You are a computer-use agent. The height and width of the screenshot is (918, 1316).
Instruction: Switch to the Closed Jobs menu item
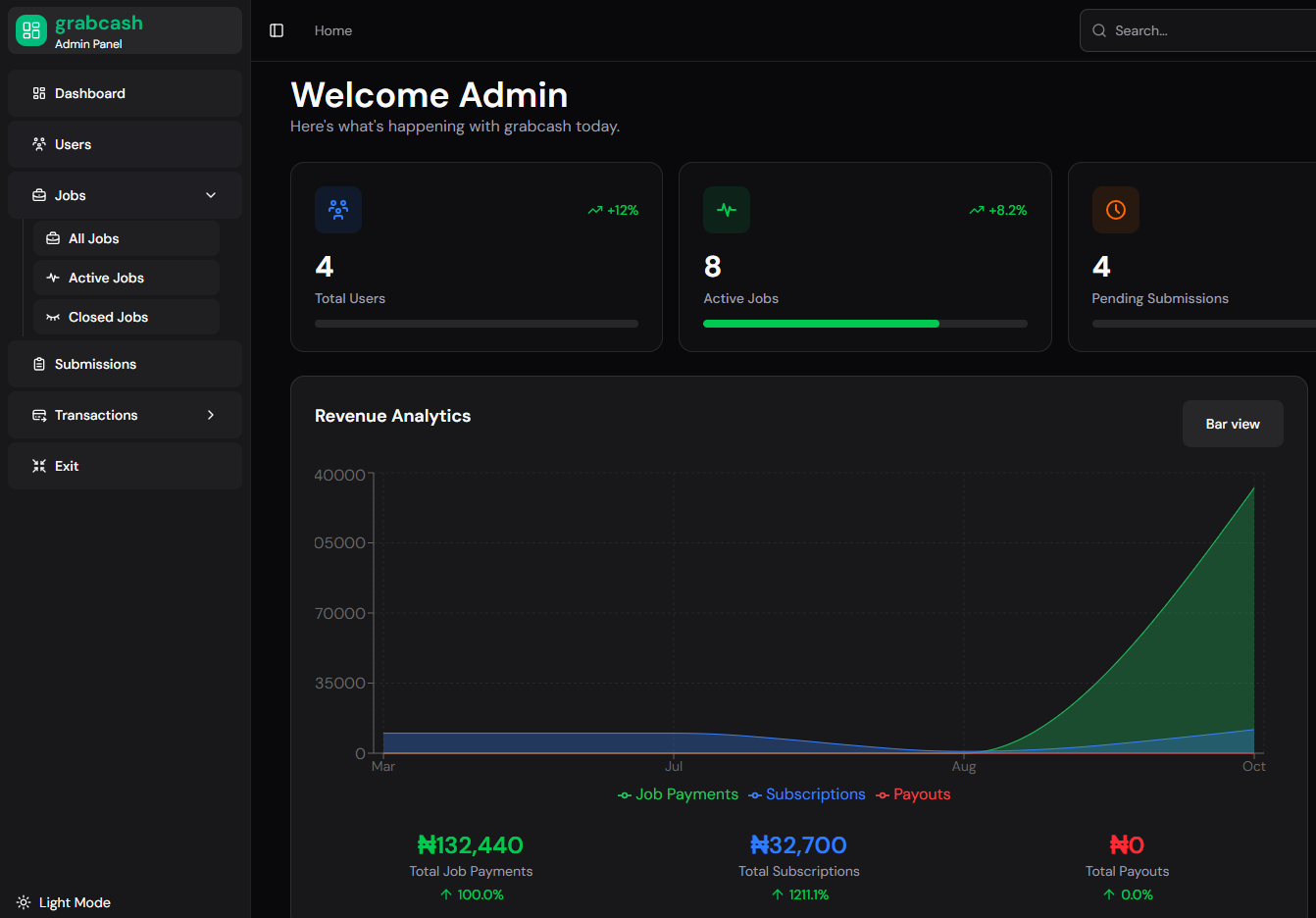(x=108, y=317)
